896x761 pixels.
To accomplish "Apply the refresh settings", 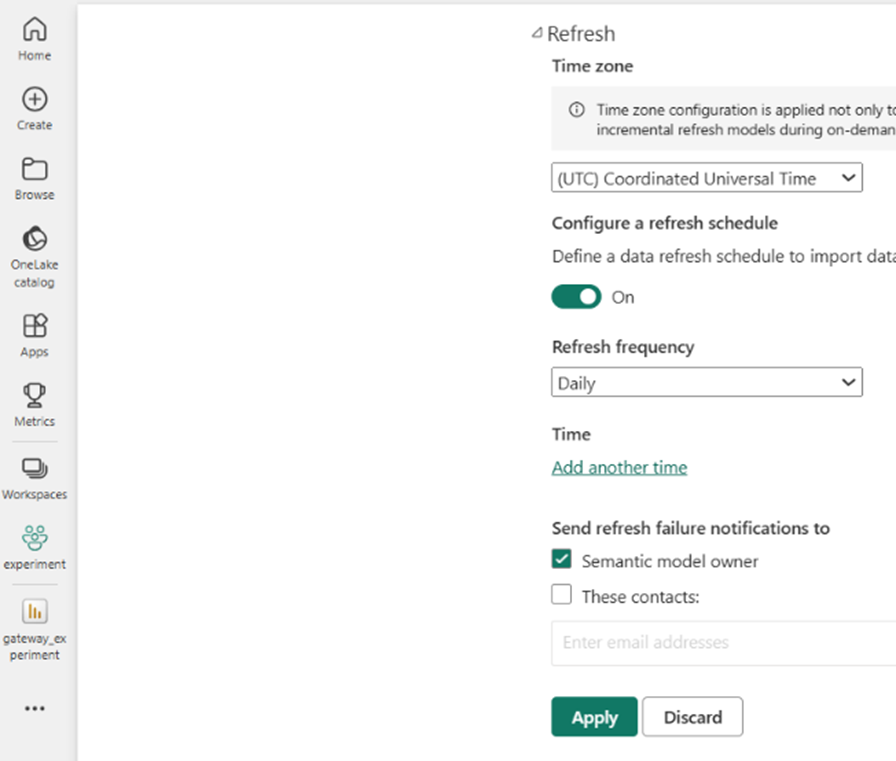I will (x=594, y=717).
